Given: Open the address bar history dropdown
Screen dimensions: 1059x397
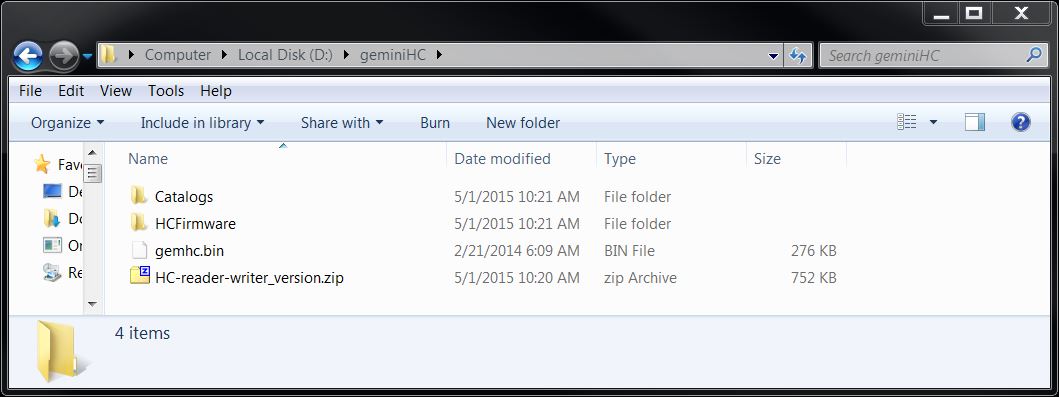Looking at the screenshot, I should pos(774,56).
